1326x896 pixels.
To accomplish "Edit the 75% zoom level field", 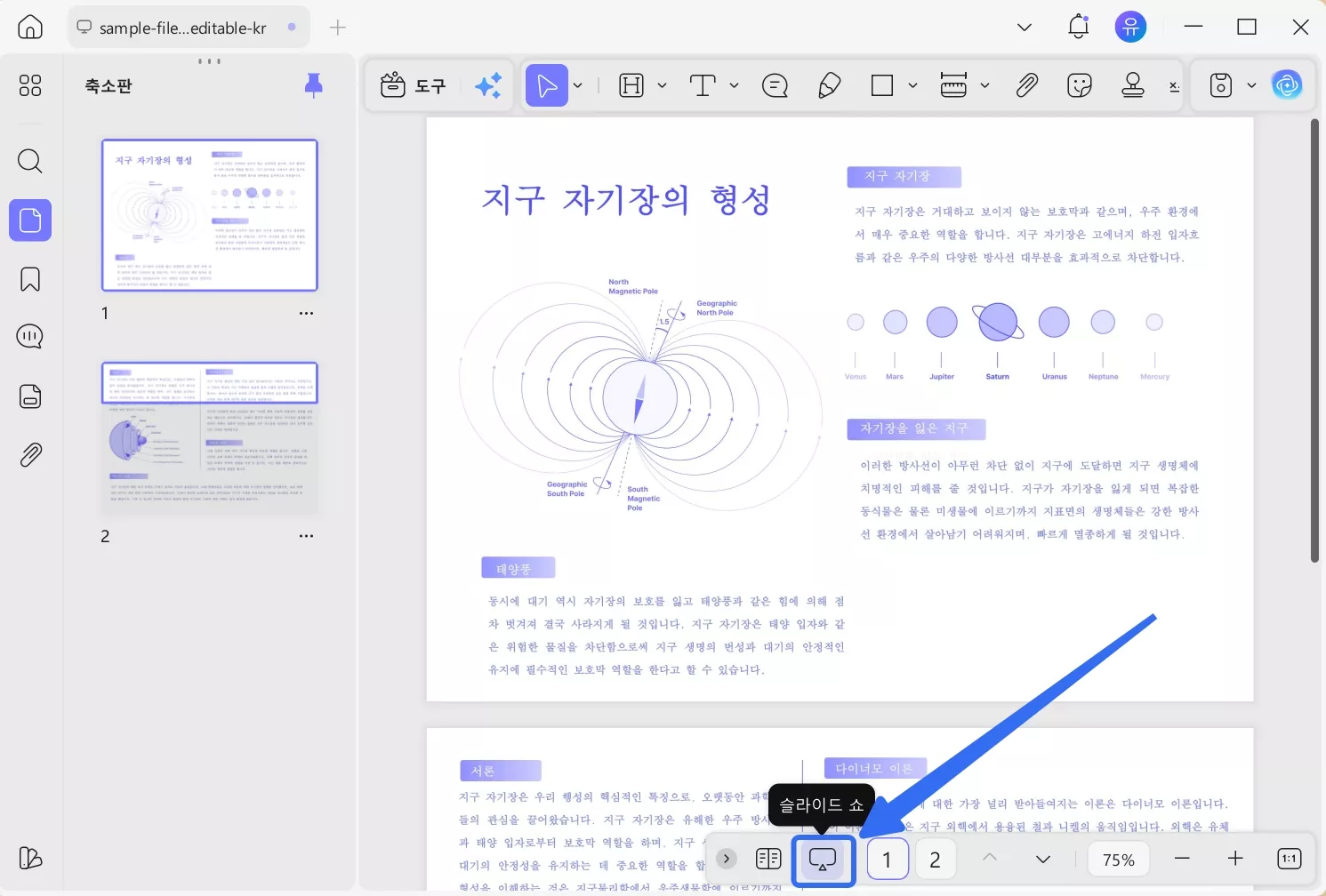I will tap(1118, 860).
